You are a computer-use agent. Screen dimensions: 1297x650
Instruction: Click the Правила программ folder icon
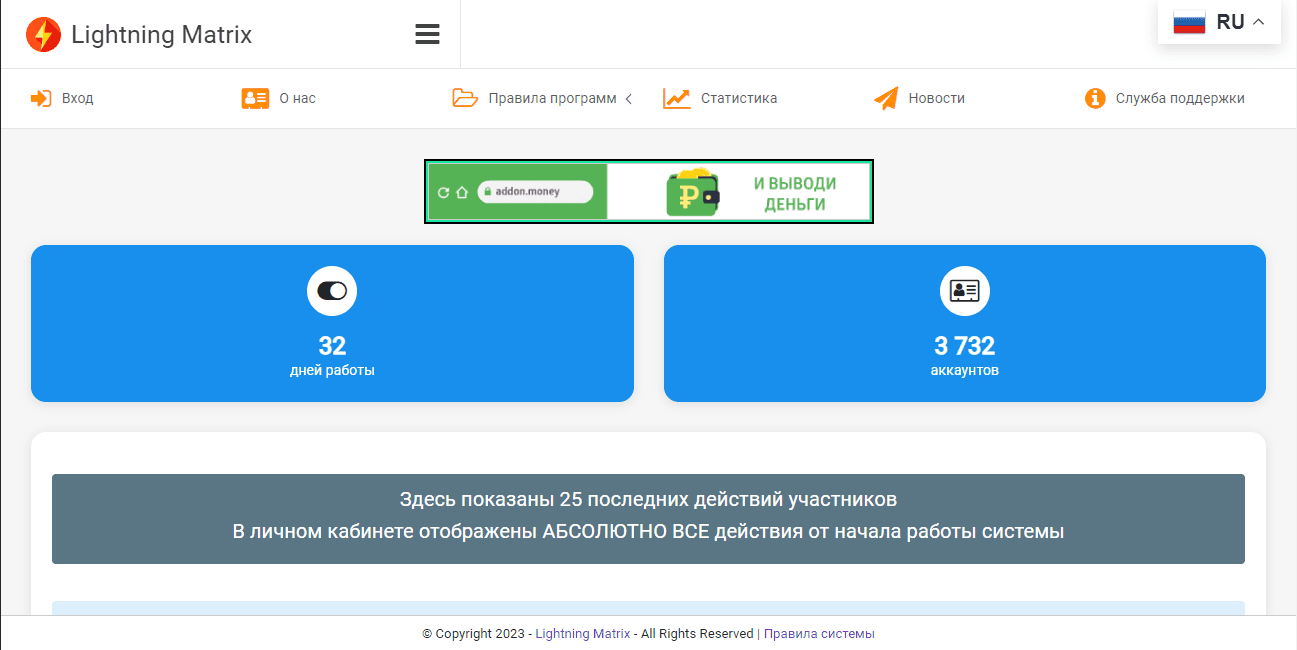pyautogui.click(x=465, y=98)
